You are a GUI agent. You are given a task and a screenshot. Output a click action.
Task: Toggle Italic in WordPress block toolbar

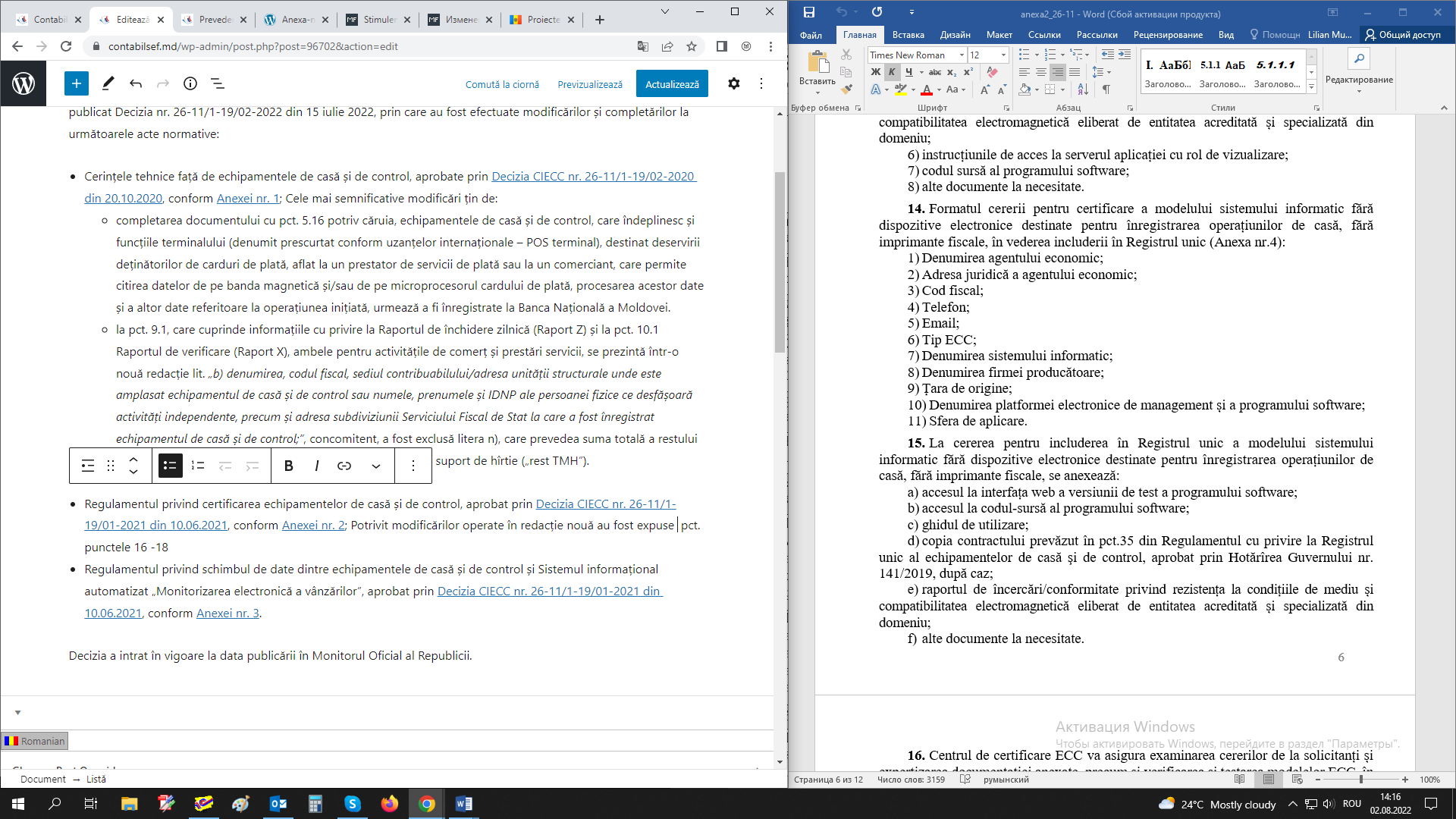point(316,466)
